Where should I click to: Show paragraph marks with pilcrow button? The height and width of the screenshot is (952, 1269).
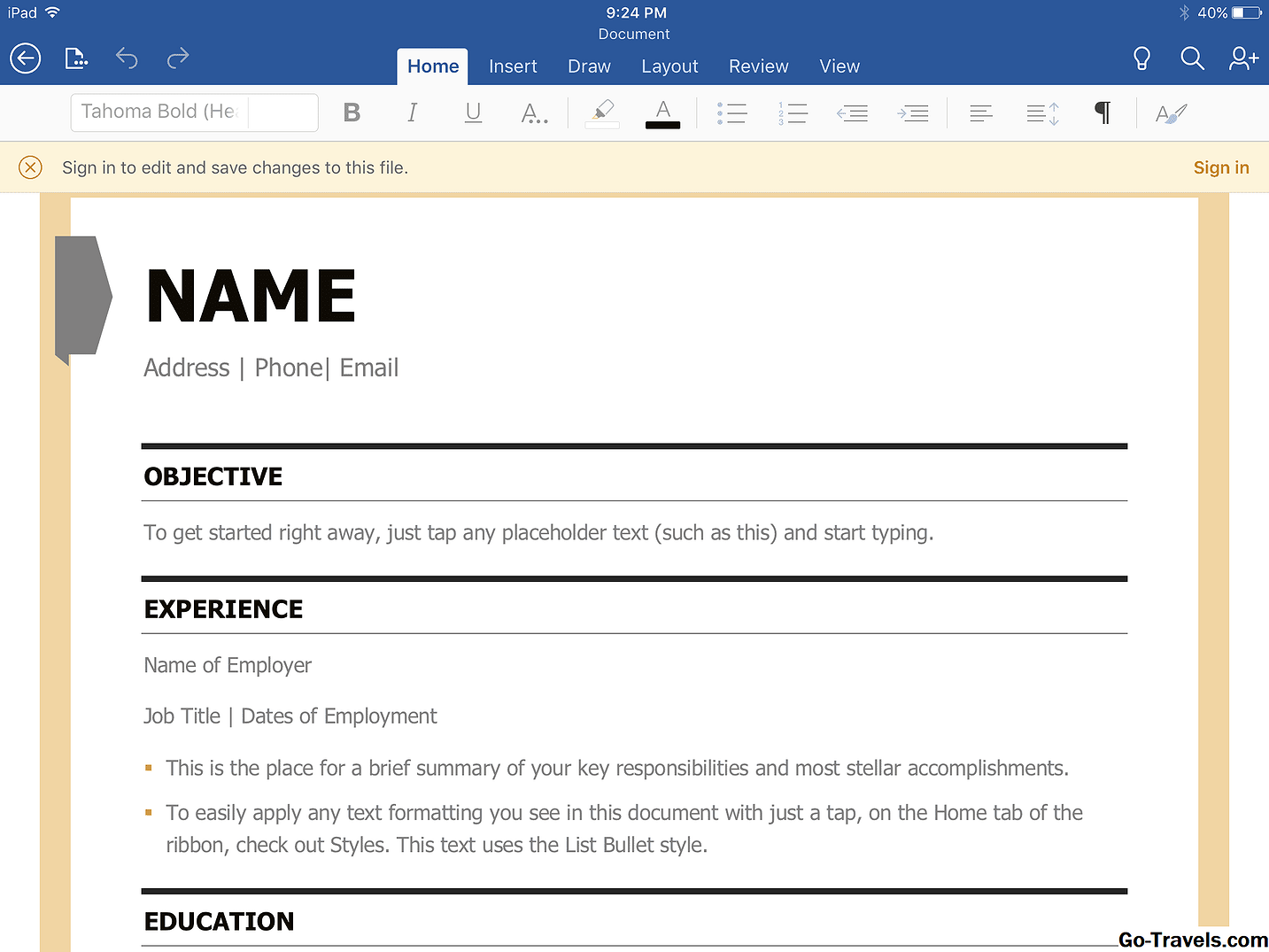(1103, 112)
